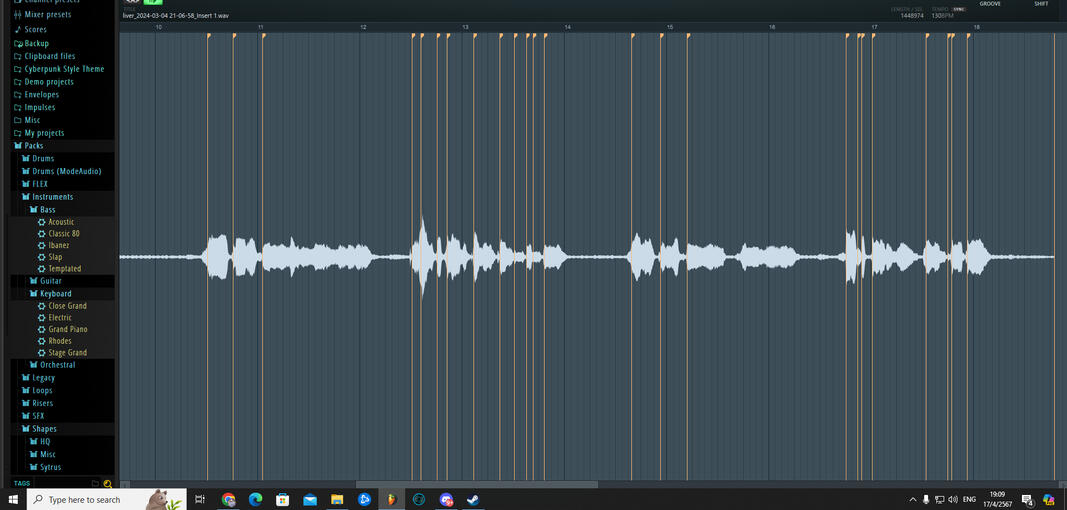The height and width of the screenshot is (510, 1067).
Task: Toggle the tempo SYNC switch
Action: (958, 9)
